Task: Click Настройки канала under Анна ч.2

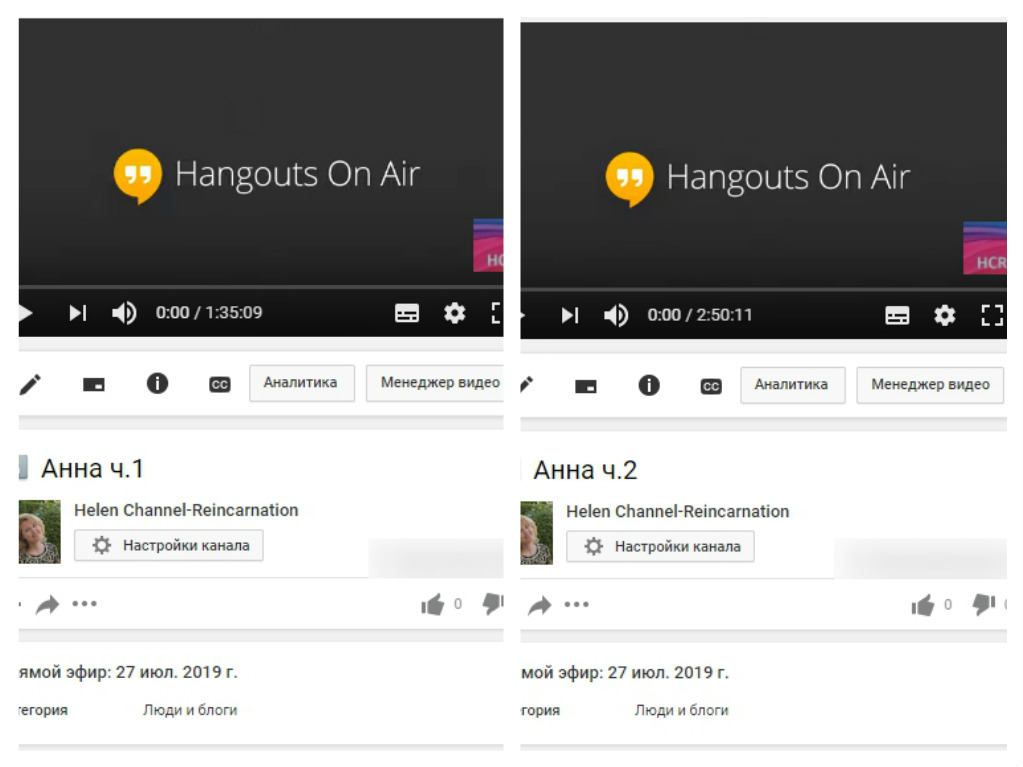Action: click(660, 547)
